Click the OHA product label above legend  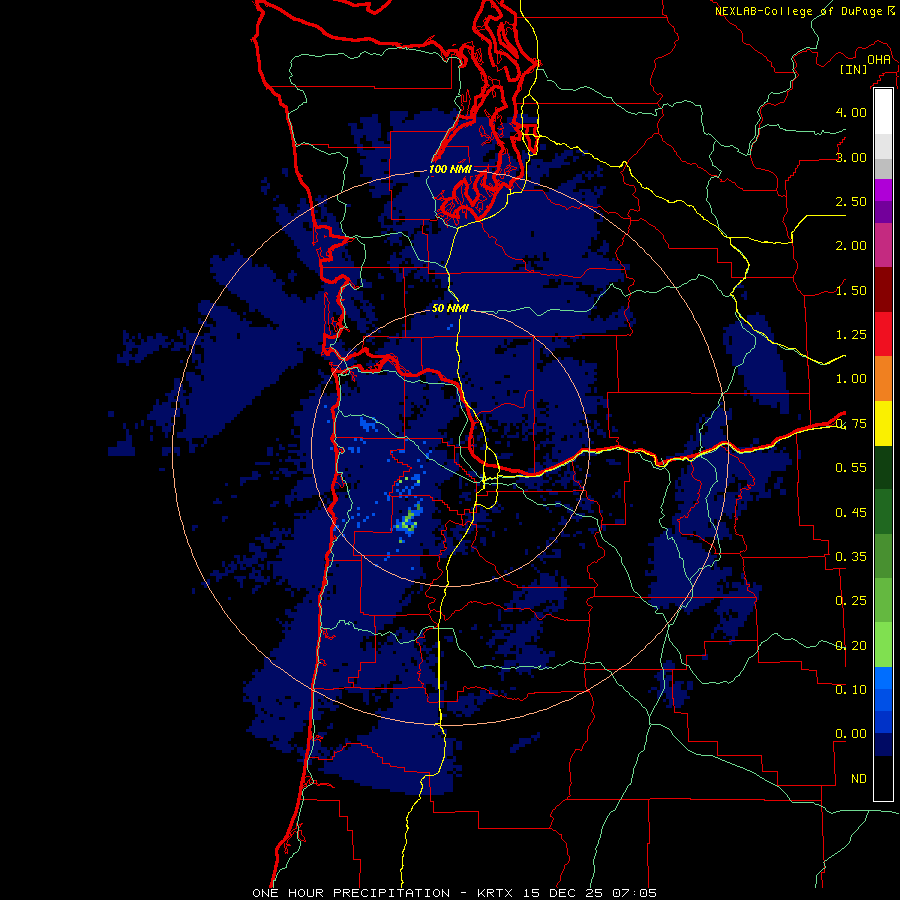pos(879,60)
